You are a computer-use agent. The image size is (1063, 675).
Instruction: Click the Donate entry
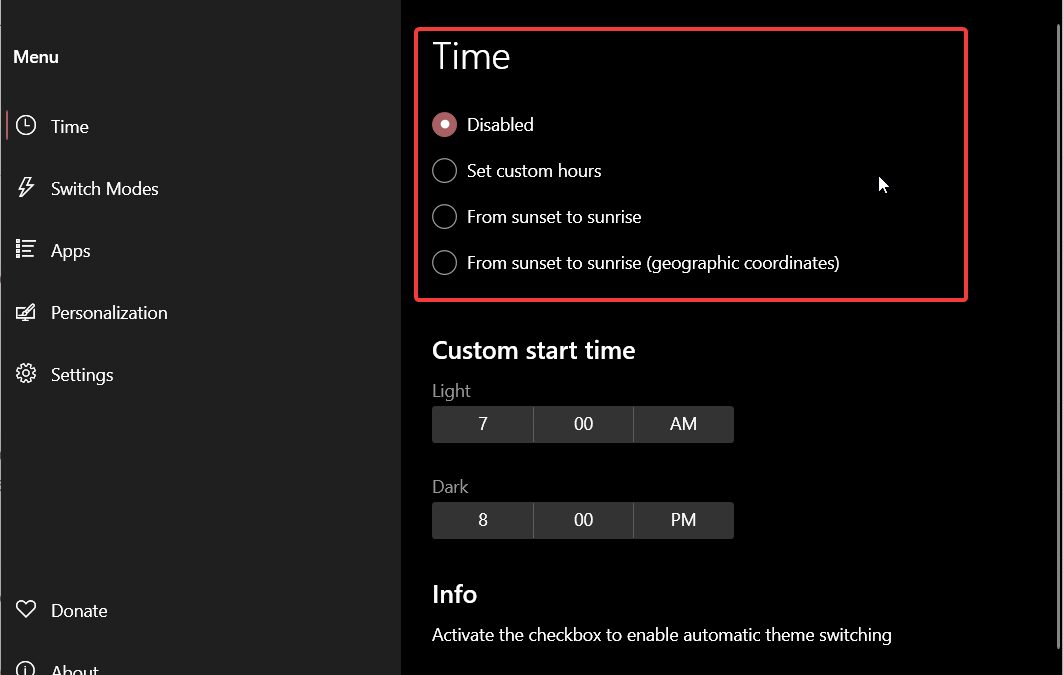(79, 610)
